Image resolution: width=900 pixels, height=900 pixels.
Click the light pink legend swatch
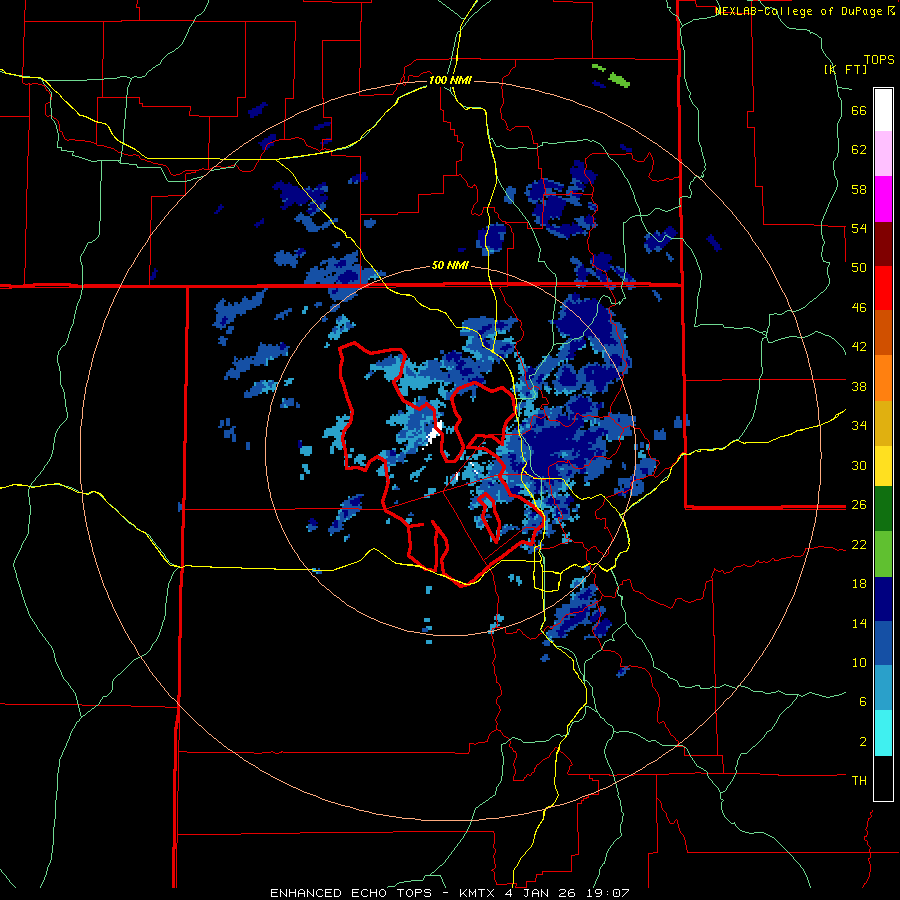pos(883,153)
